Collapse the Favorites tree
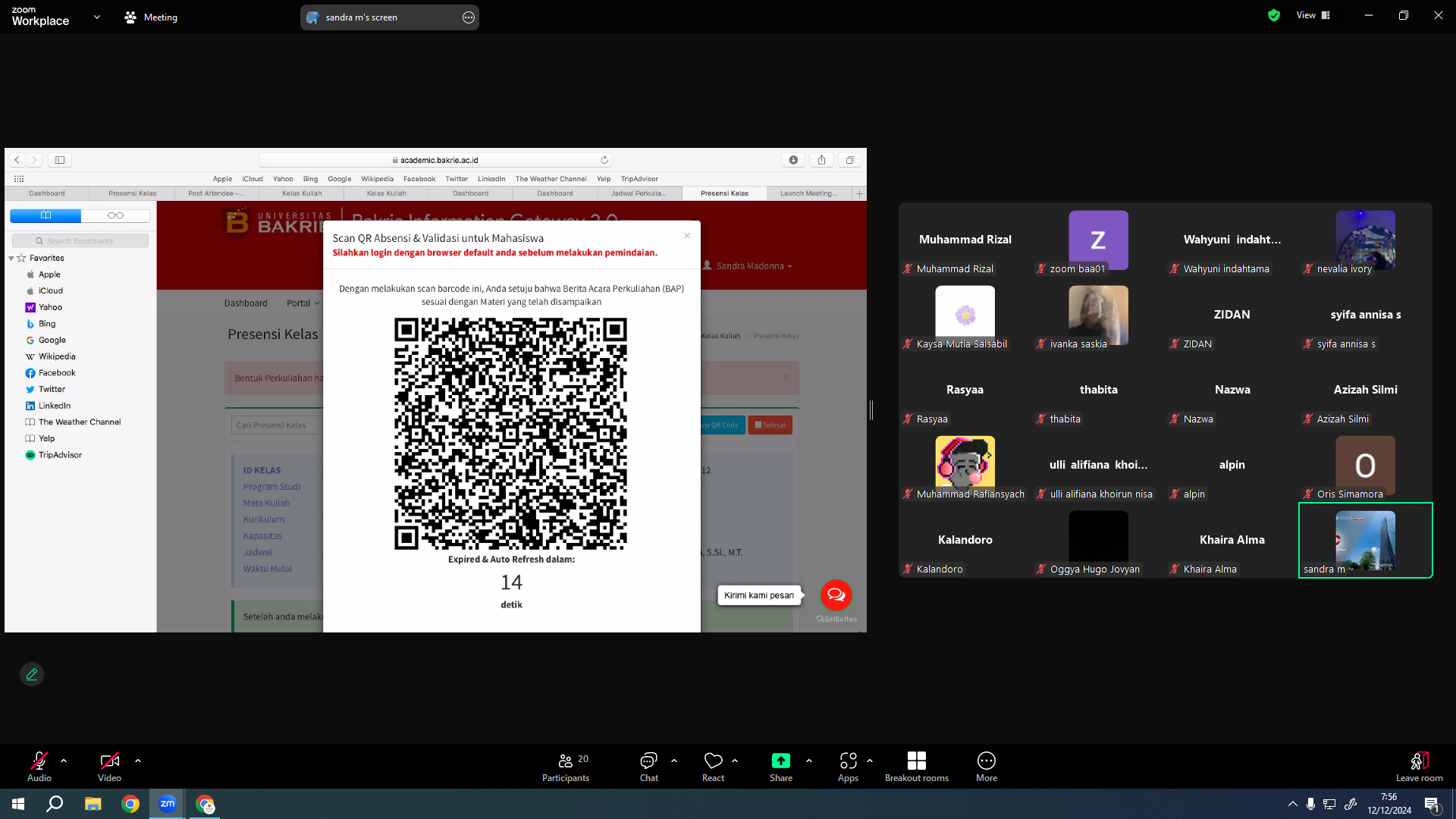Screen dimensions: 1456x819 click(11, 259)
